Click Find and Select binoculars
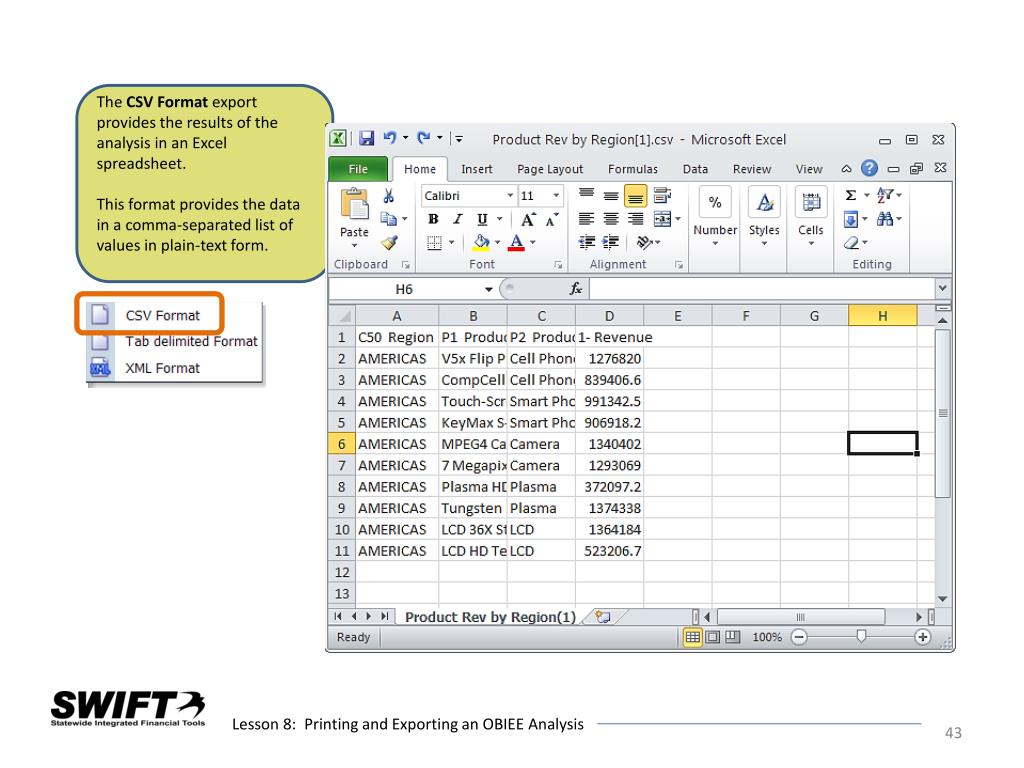Viewport: 1024px width, 768px height. [x=885, y=219]
